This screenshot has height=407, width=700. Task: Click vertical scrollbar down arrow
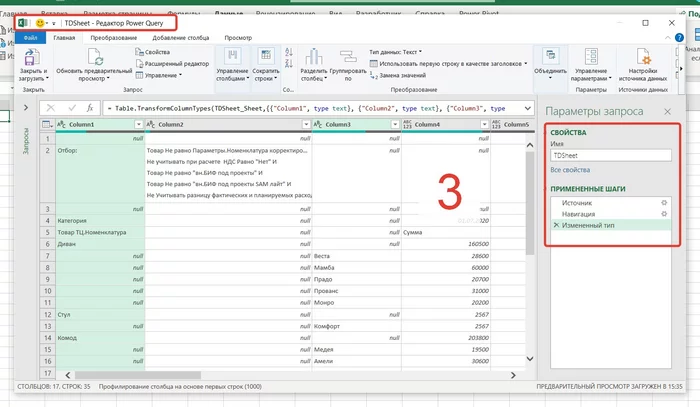click(530, 359)
